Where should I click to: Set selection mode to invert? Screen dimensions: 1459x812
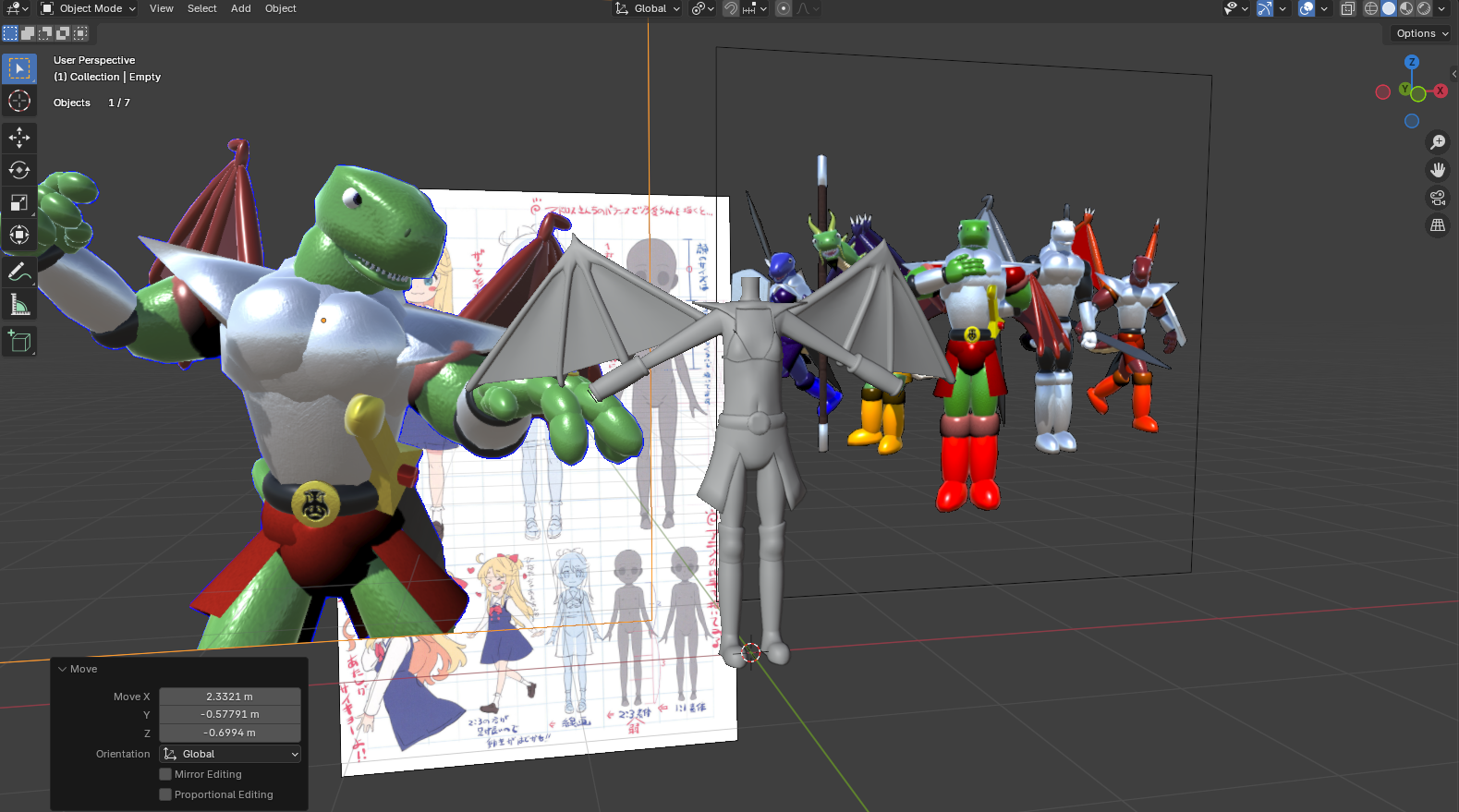tap(63, 33)
